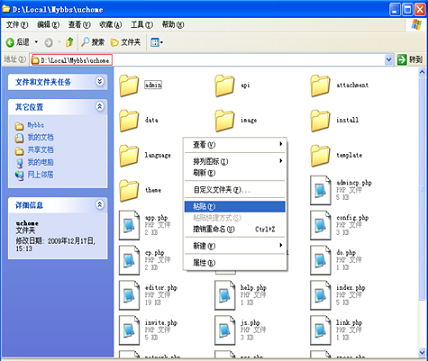Select the template folder icon

point(320,156)
